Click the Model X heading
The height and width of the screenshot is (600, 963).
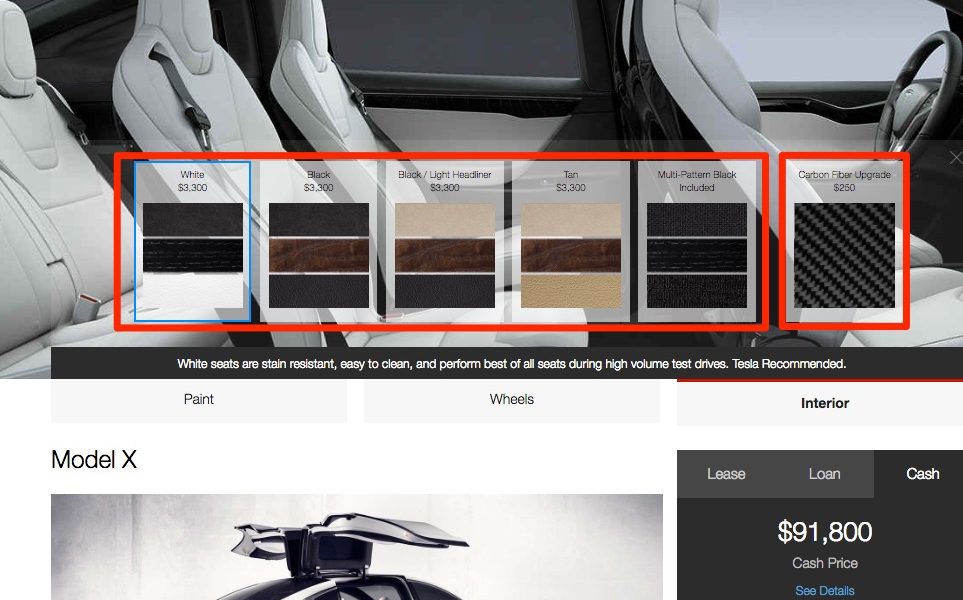click(94, 459)
